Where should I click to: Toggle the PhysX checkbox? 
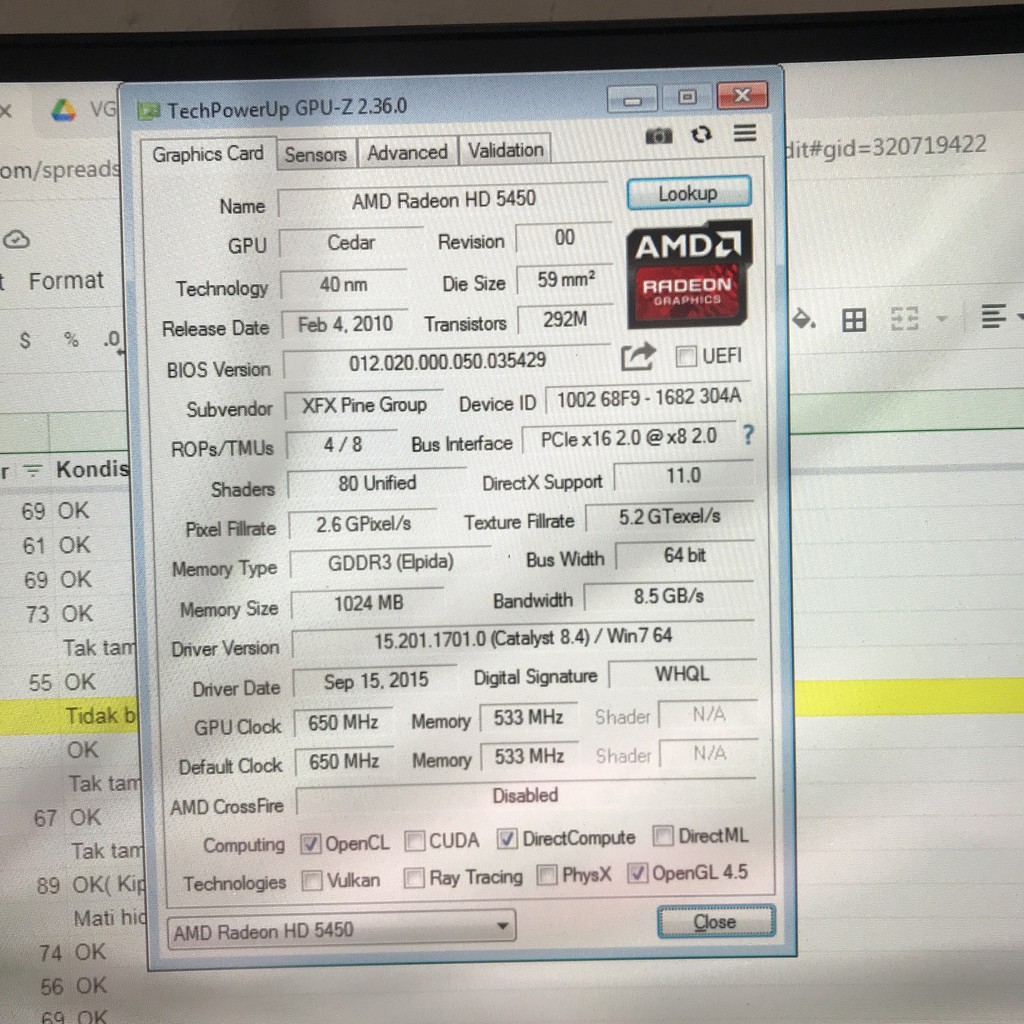[547, 875]
